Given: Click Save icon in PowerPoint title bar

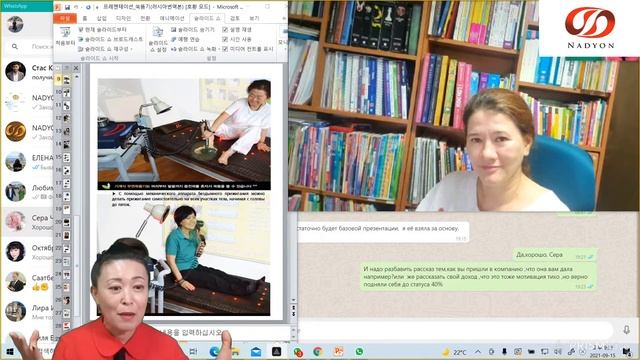Looking at the screenshot, I should 67,7.
